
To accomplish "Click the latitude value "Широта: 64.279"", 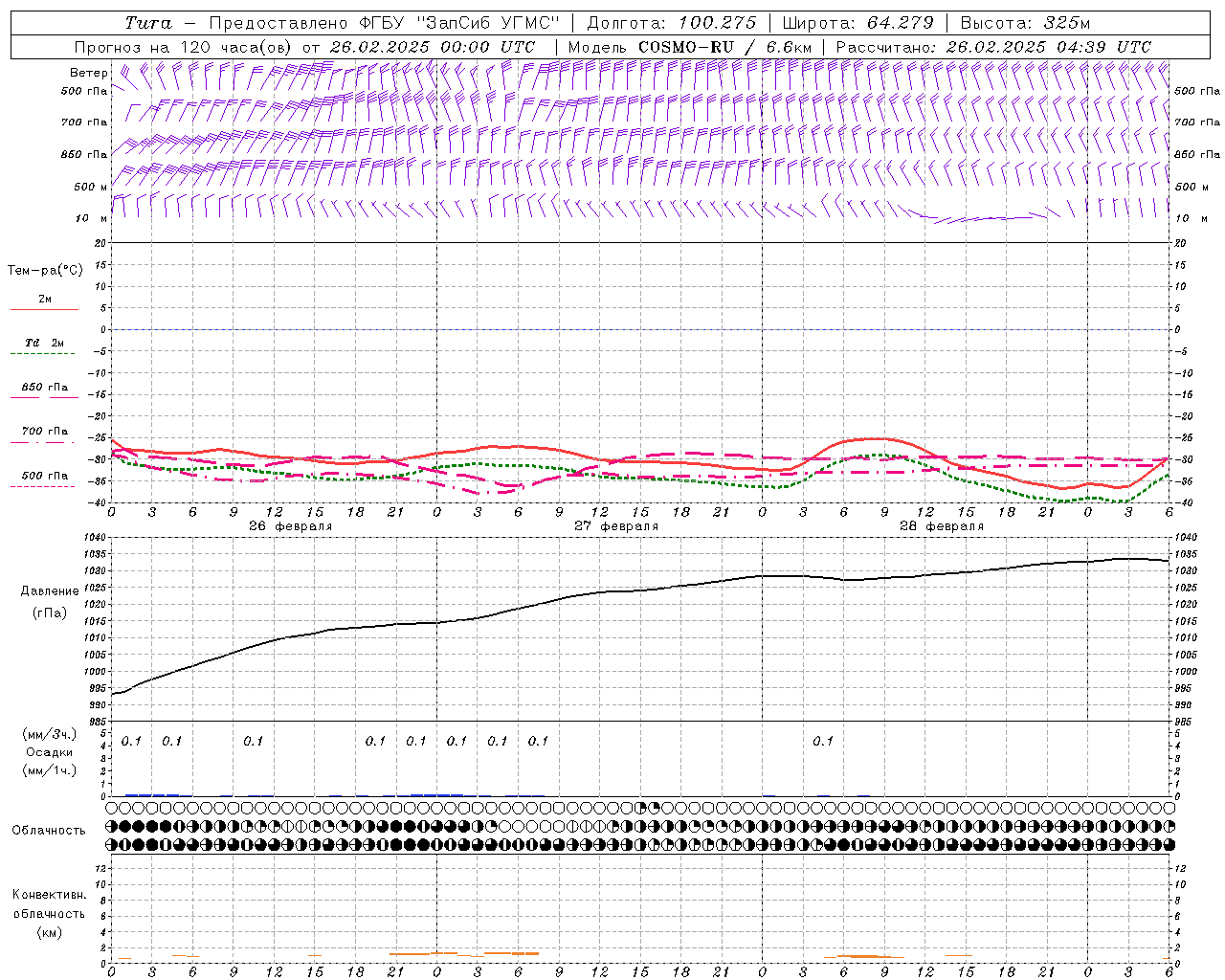I will click(857, 23).
